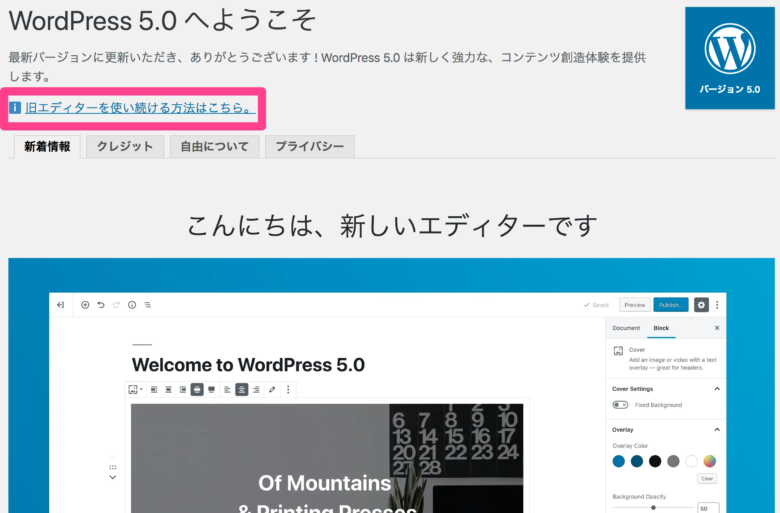Click the move block down arrow
780x513 pixels.
click(112, 477)
